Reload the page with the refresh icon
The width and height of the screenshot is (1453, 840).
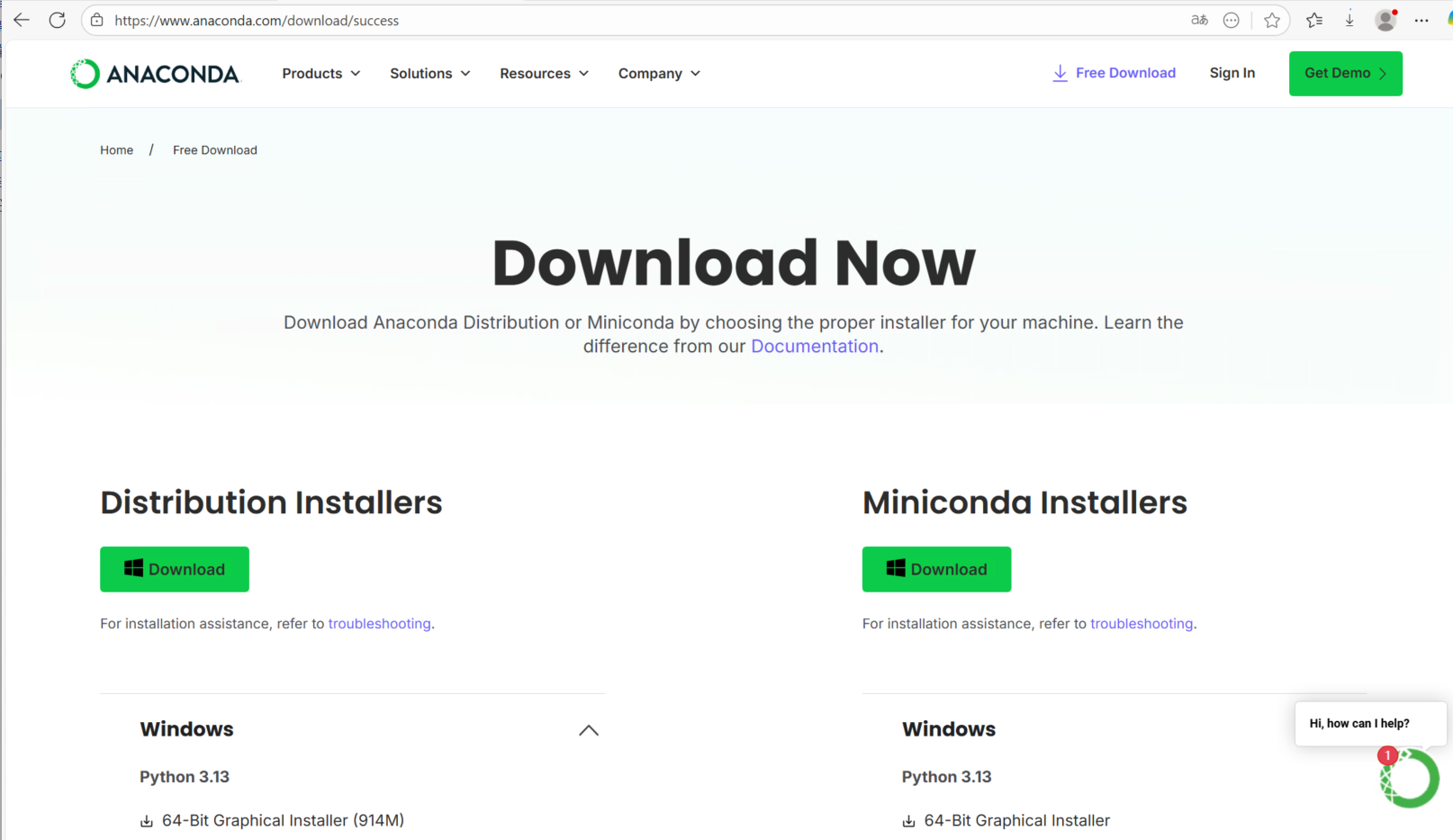click(58, 20)
